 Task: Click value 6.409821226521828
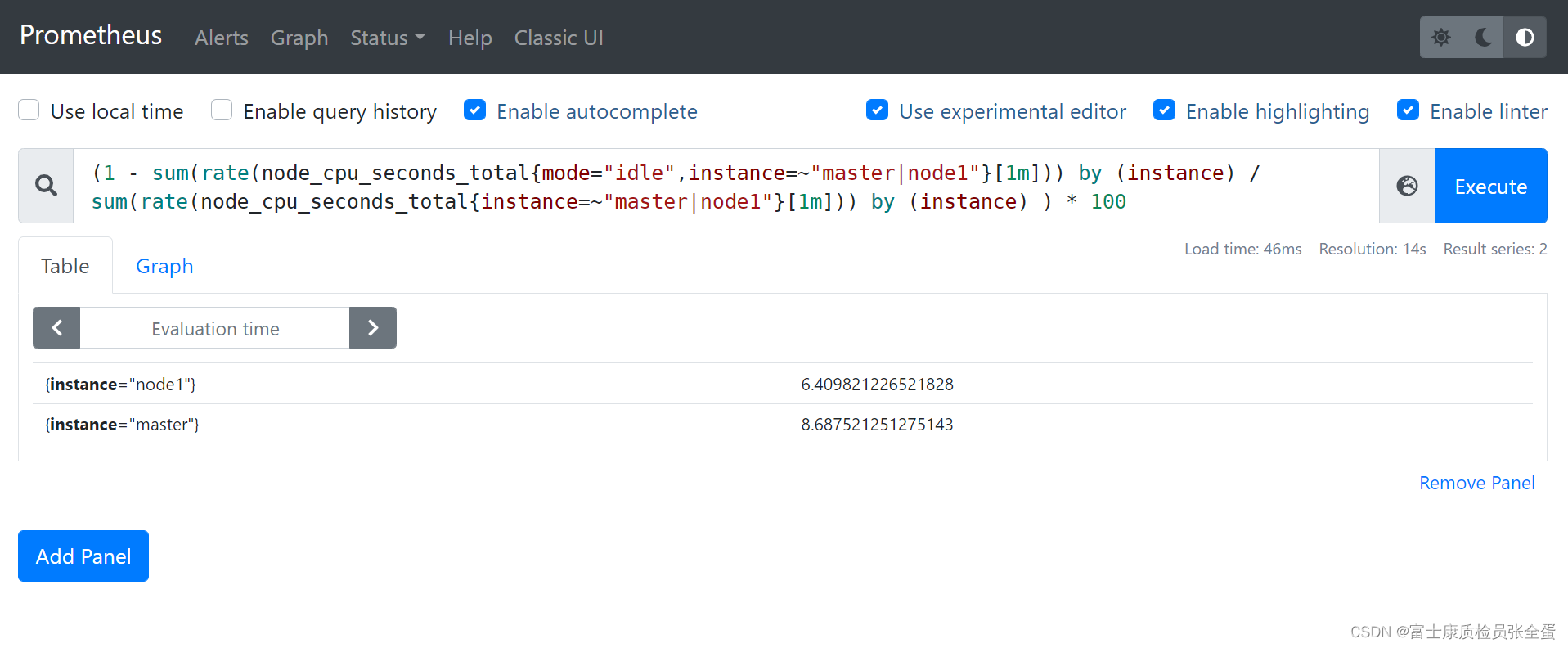tap(877, 385)
